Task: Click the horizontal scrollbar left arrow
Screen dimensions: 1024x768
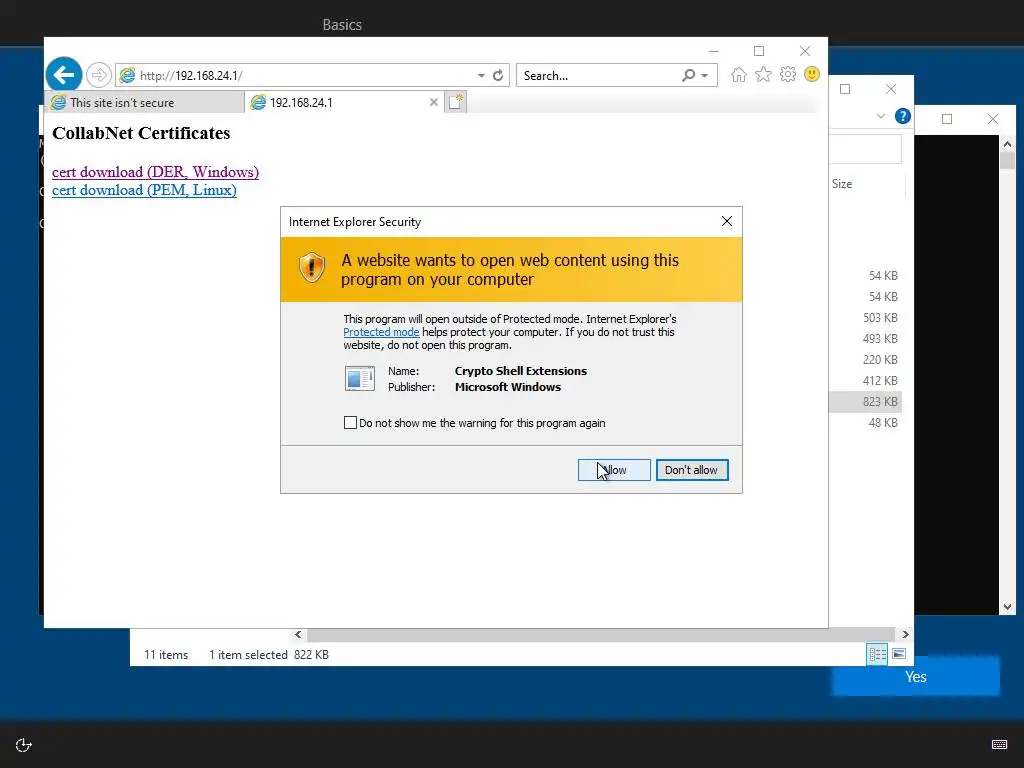Action: click(298, 634)
